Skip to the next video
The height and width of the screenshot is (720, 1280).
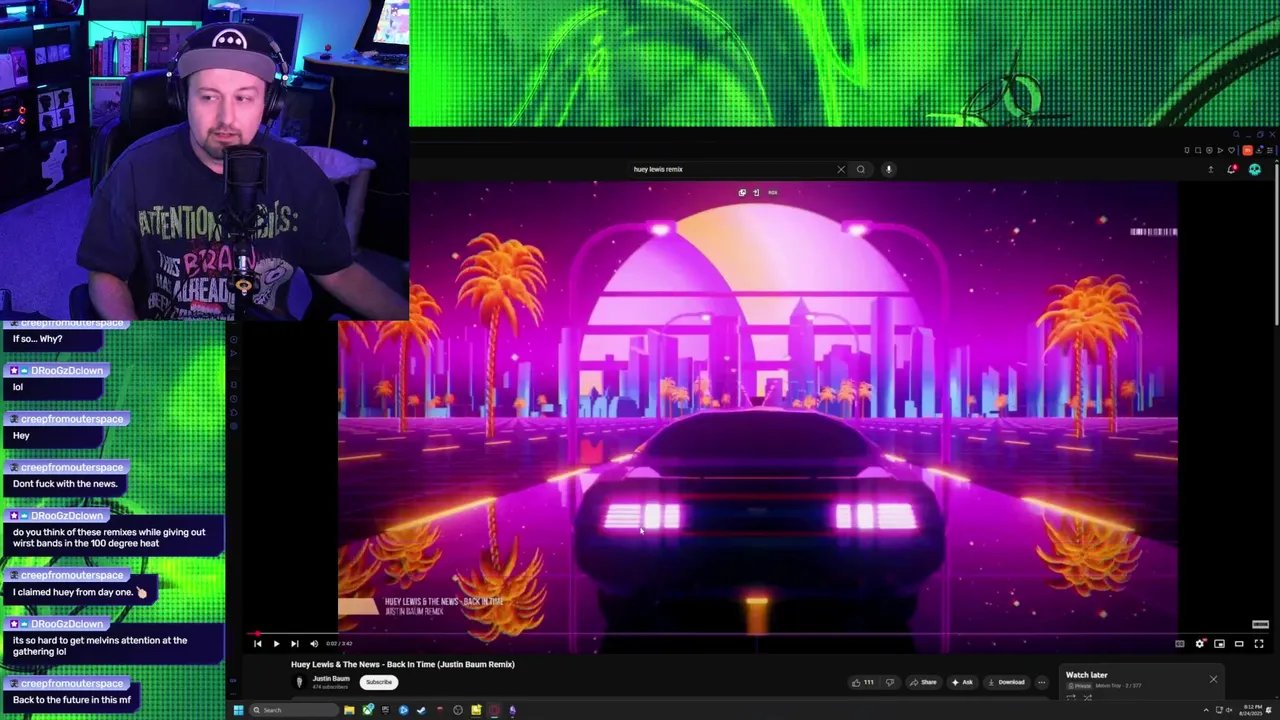[x=294, y=644]
